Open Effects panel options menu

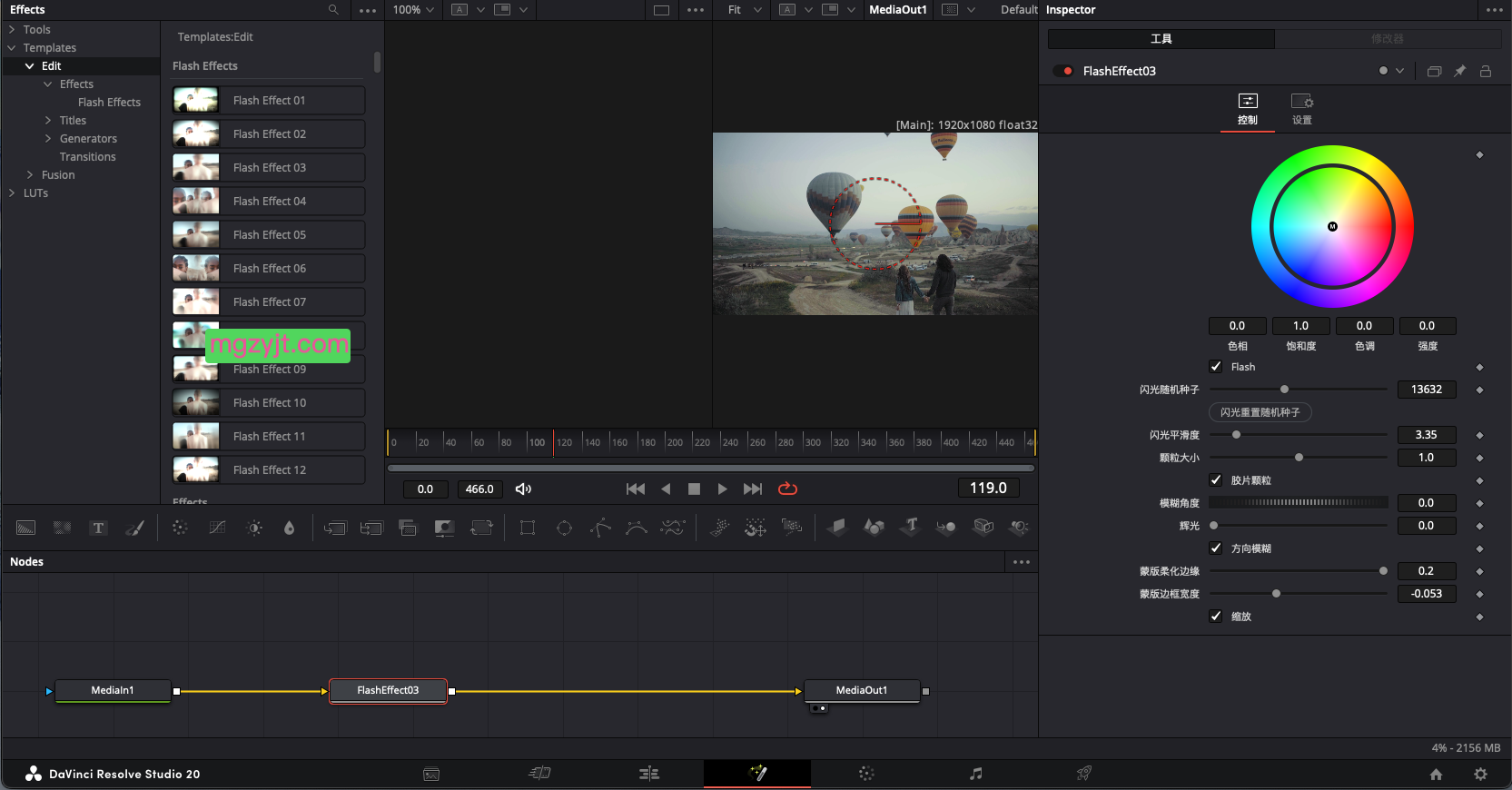(367, 11)
